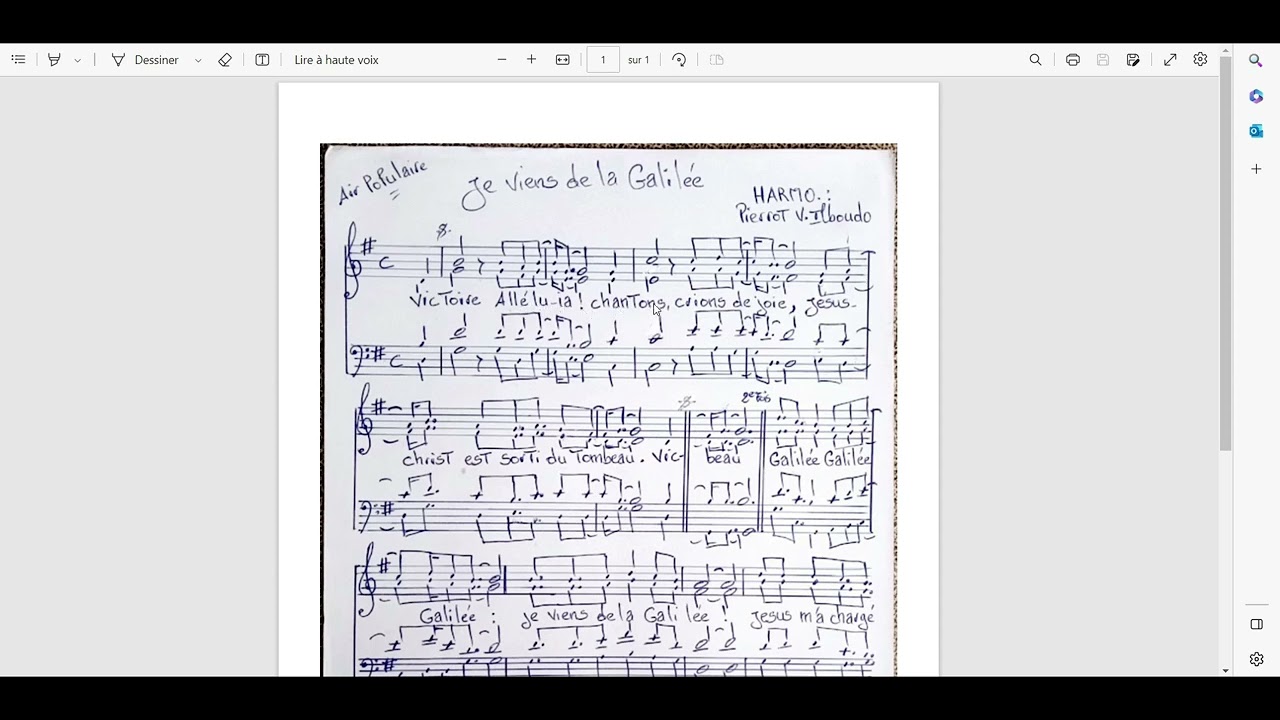Click the save as icon
This screenshot has height=720, width=1280.
coord(1133,60)
